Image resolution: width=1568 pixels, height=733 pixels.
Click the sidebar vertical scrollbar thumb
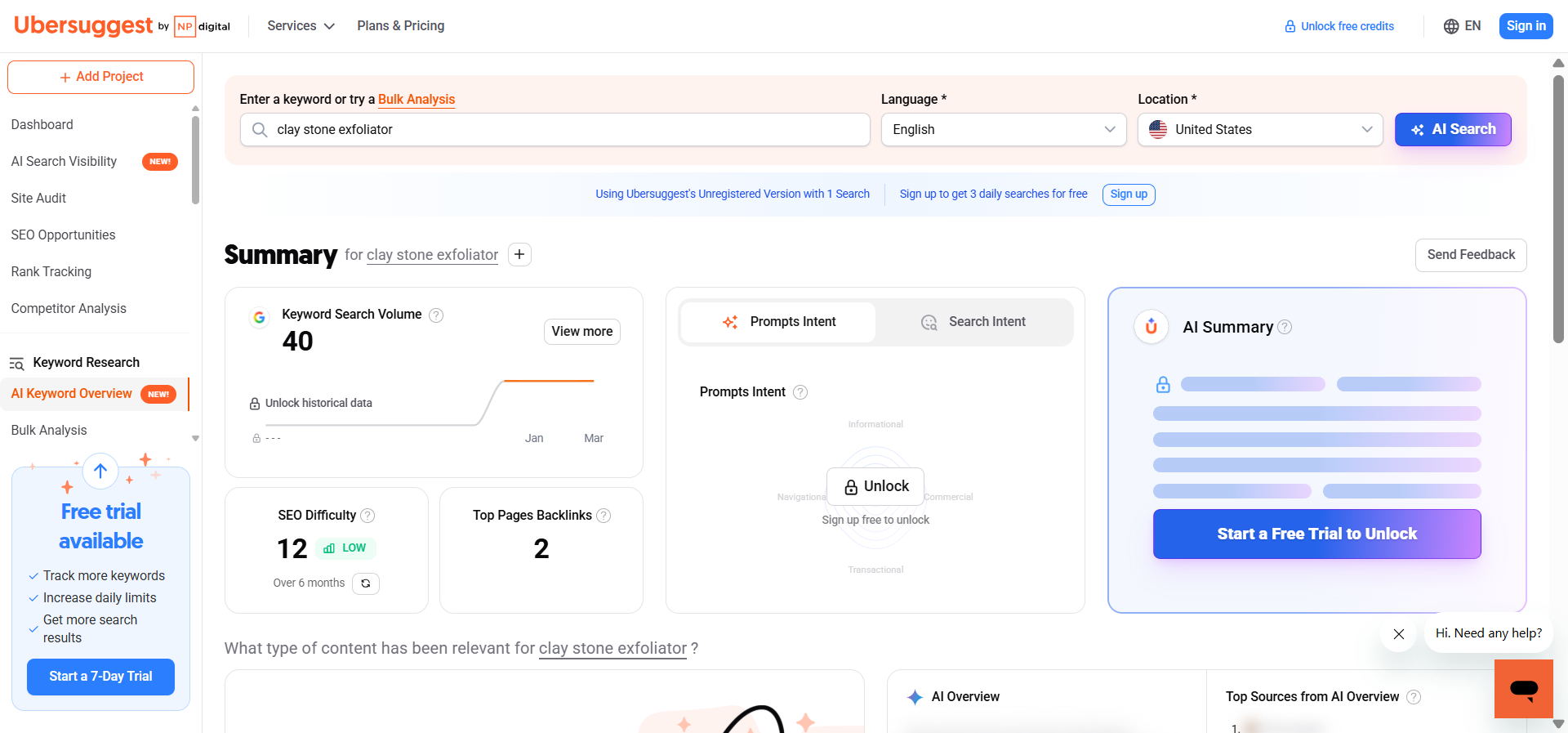coord(195,160)
